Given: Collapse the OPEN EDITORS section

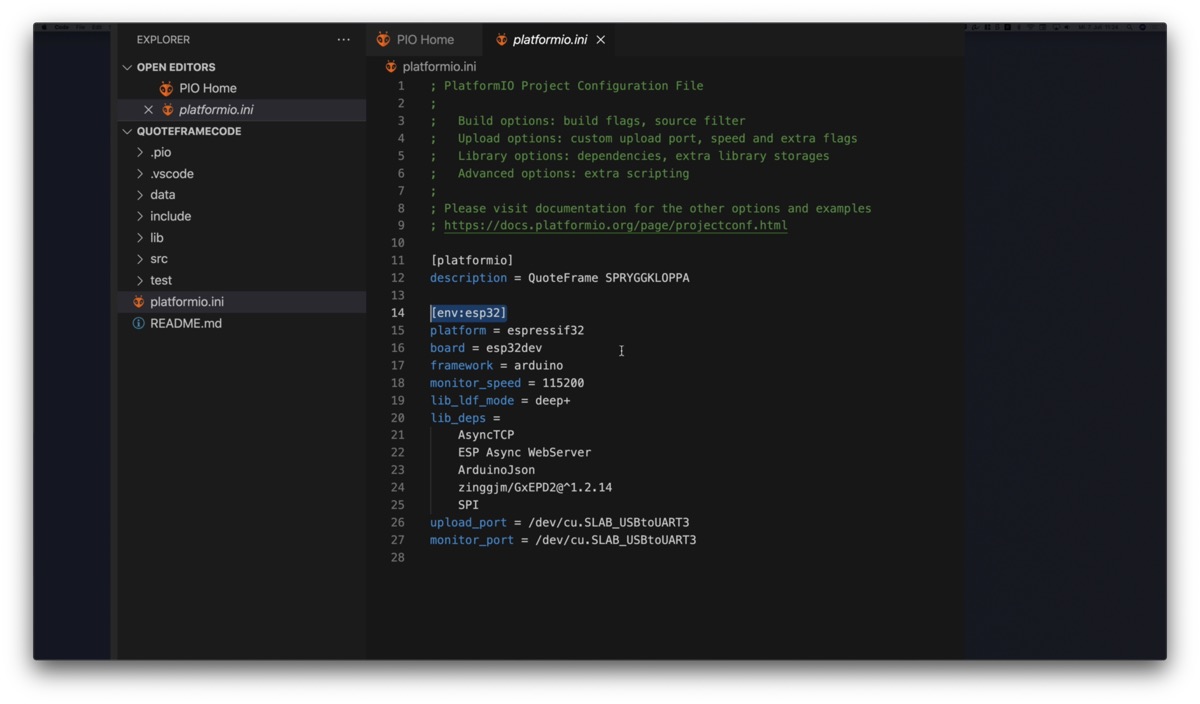Looking at the screenshot, I should pos(127,67).
